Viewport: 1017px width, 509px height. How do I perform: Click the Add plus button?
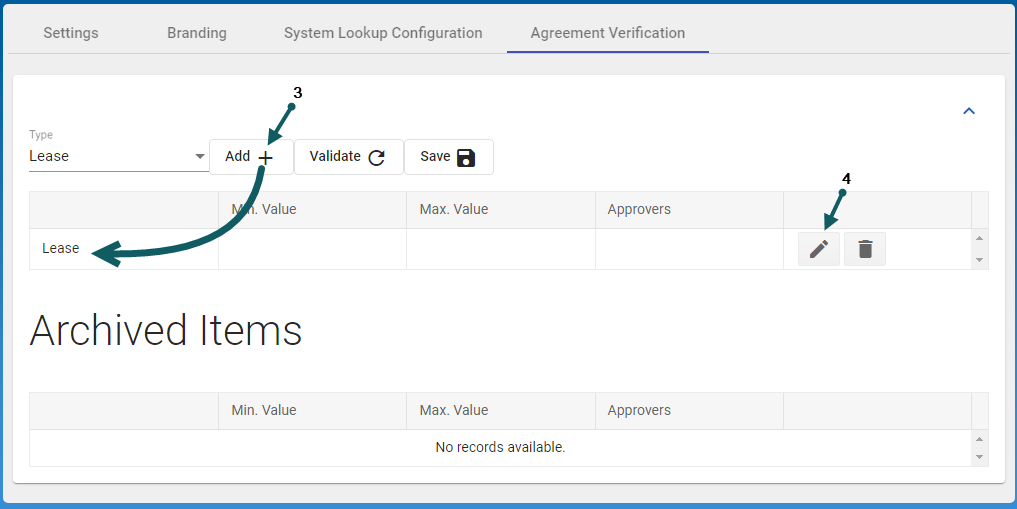(250, 157)
